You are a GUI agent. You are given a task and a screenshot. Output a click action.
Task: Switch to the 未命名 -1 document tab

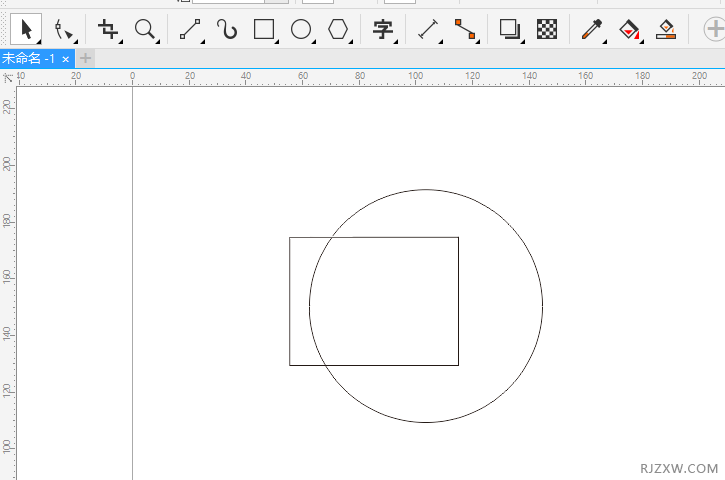(x=28, y=59)
